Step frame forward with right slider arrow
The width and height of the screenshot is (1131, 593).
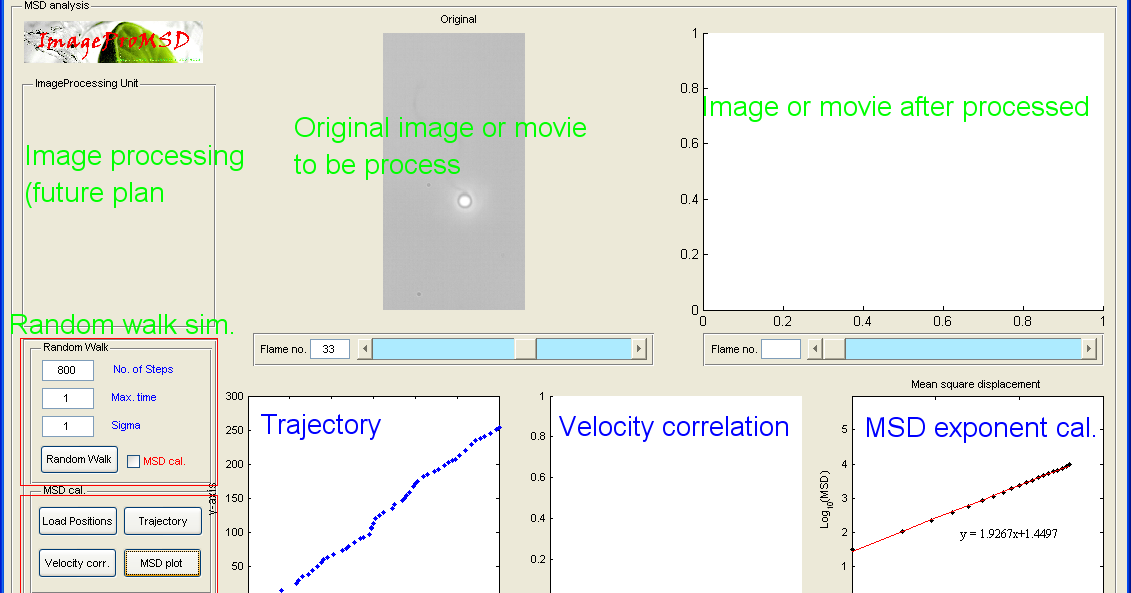click(x=640, y=348)
